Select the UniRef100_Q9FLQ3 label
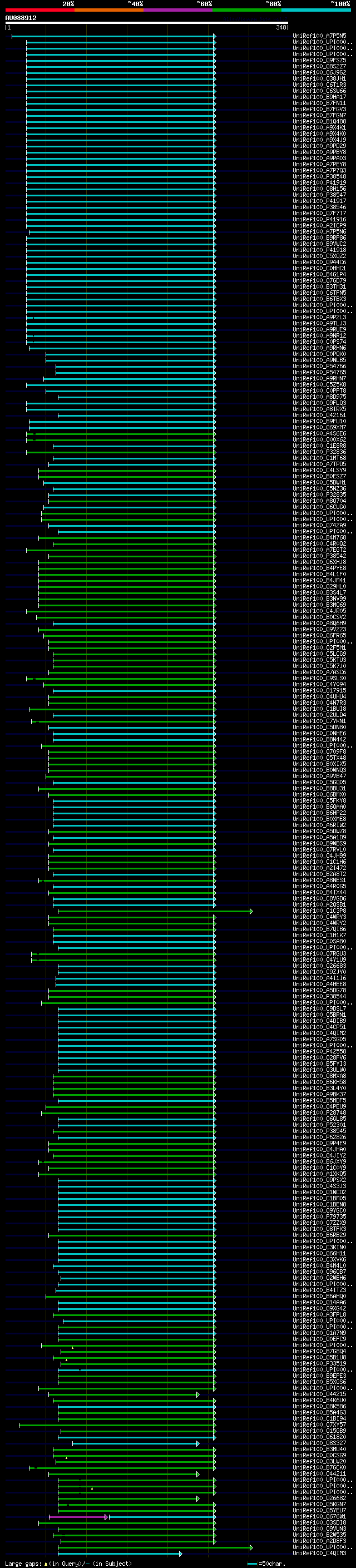Viewport: 356px width, 1568px height. click(x=319, y=403)
